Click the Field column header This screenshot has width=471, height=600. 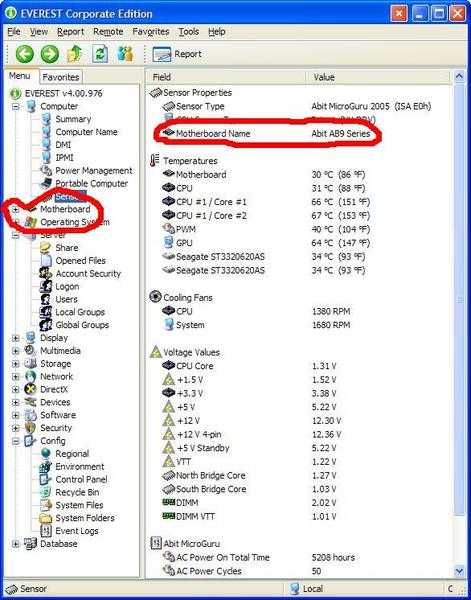tap(226, 77)
